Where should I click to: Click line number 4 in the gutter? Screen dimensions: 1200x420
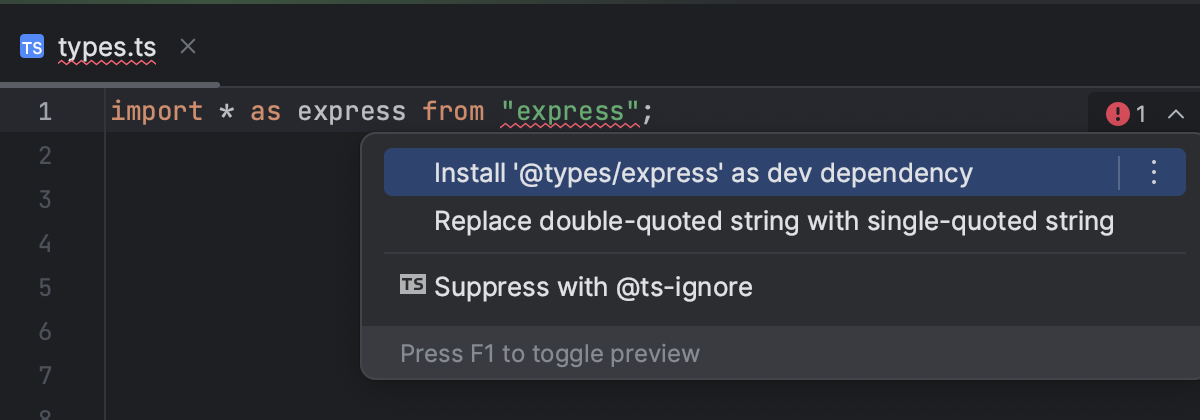(45, 243)
